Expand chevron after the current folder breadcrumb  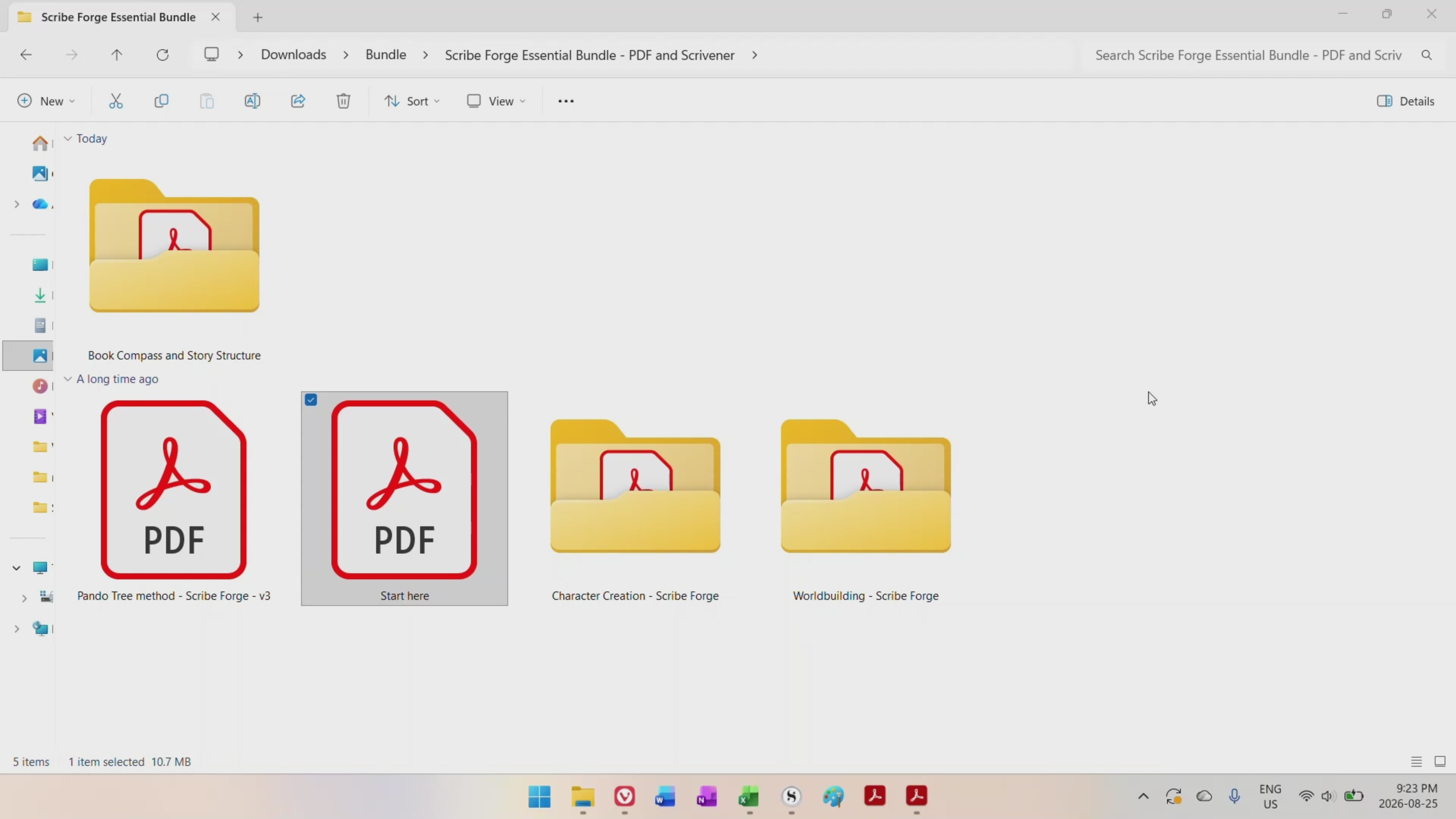pyautogui.click(x=755, y=55)
